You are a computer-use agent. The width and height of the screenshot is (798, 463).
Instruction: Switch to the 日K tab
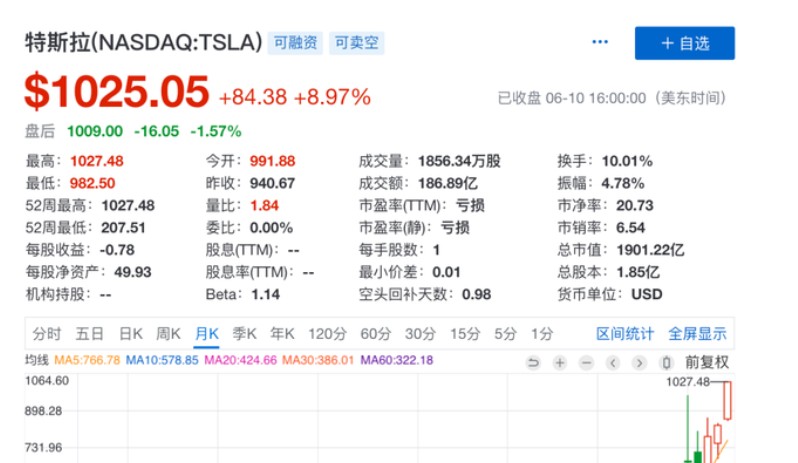[131, 334]
